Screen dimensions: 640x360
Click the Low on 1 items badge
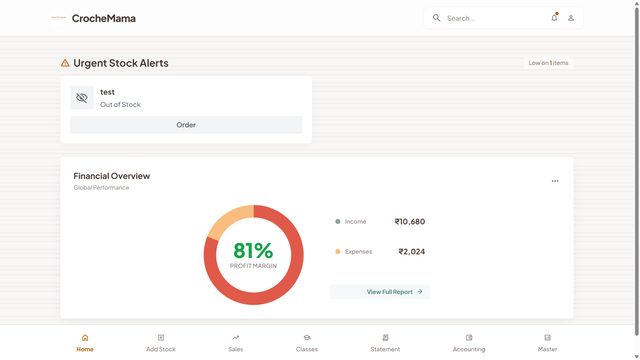pyautogui.click(x=549, y=63)
